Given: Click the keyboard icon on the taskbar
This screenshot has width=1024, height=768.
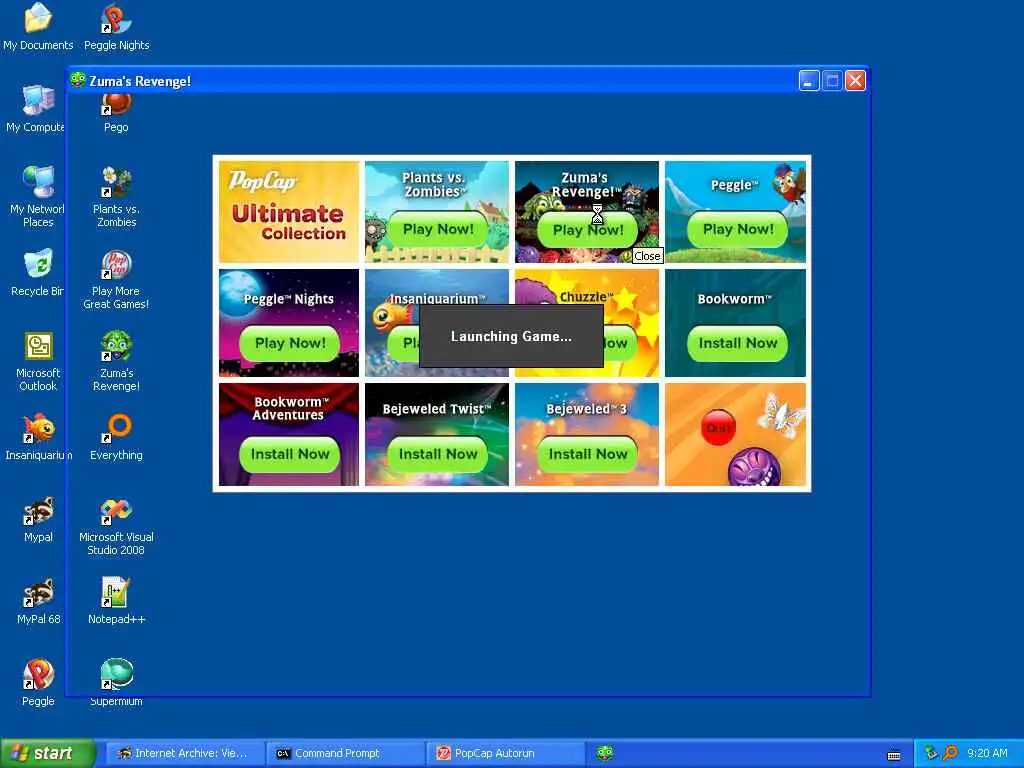Looking at the screenshot, I should pyautogui.click(x=894, y=756).
